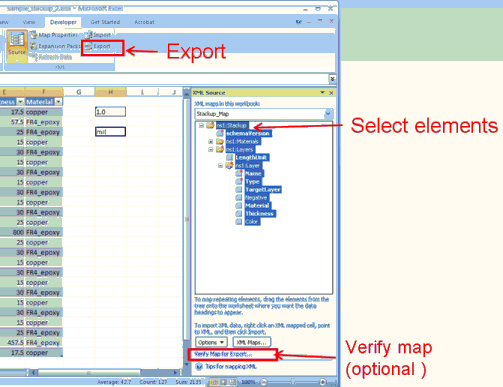Click the Thickness element icon
503x387 pixels.
(x=239, y=213)
